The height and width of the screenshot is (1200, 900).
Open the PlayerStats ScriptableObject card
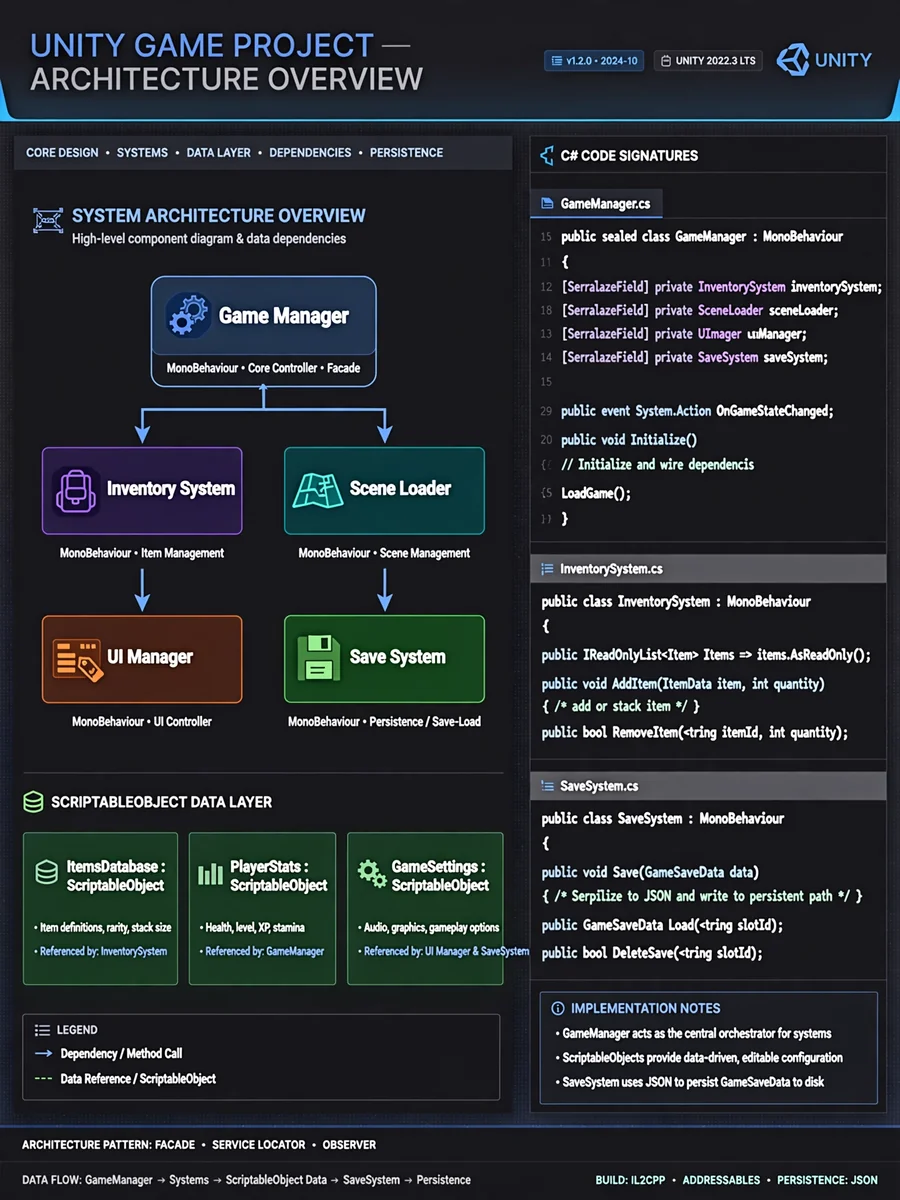(x=263, y=908)
